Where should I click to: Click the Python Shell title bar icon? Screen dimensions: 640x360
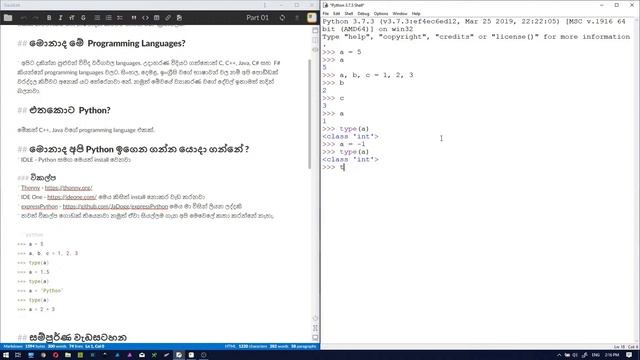[325, 5]
